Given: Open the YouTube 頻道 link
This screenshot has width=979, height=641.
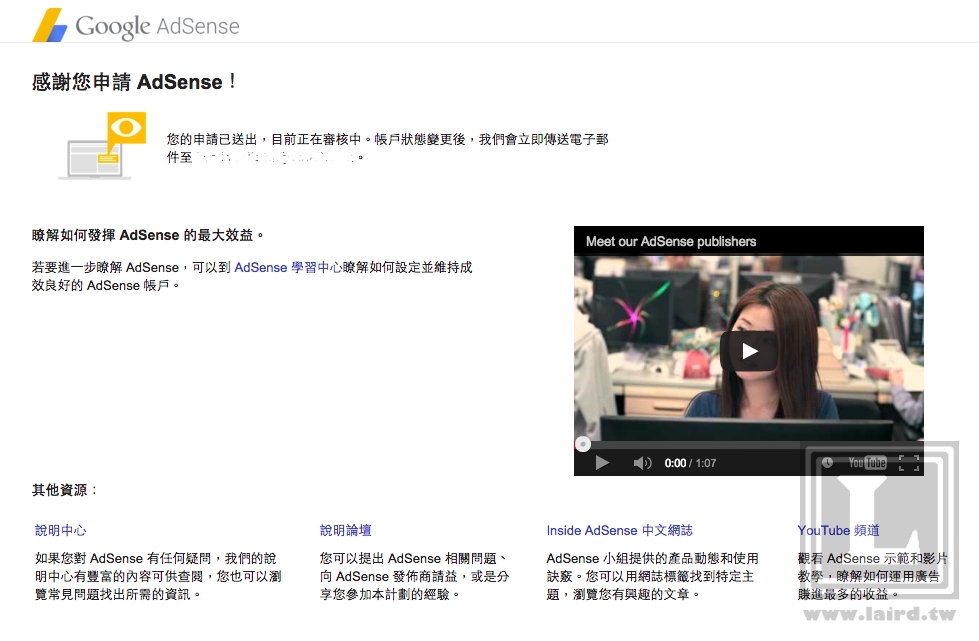Looking at the screenshot, I should click(839, 531).
